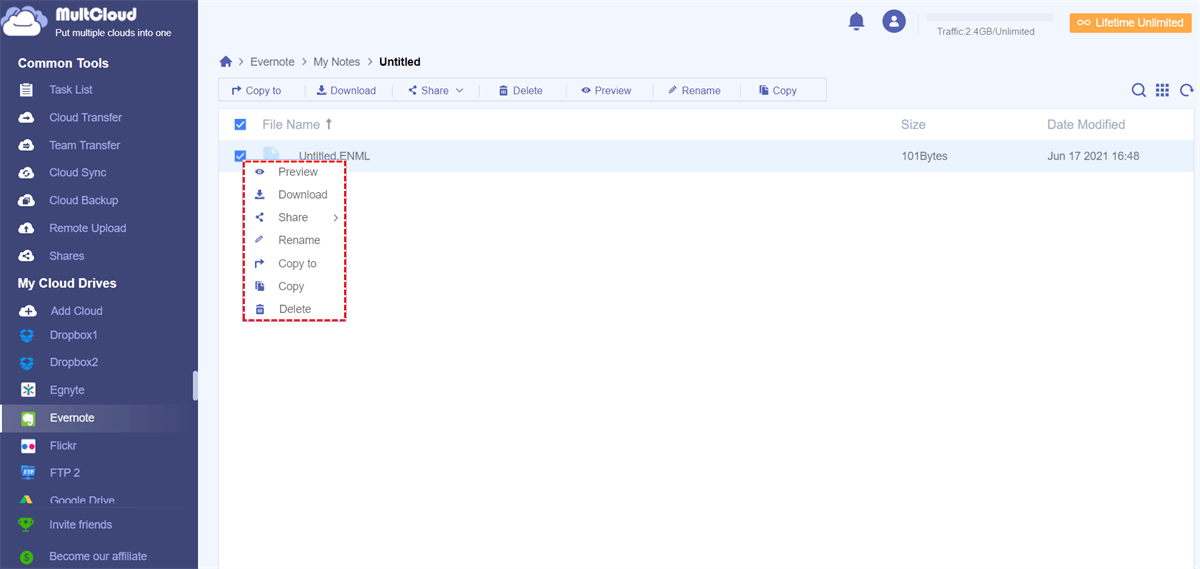
Task: Click Download toolbar button
Action: 346,90
